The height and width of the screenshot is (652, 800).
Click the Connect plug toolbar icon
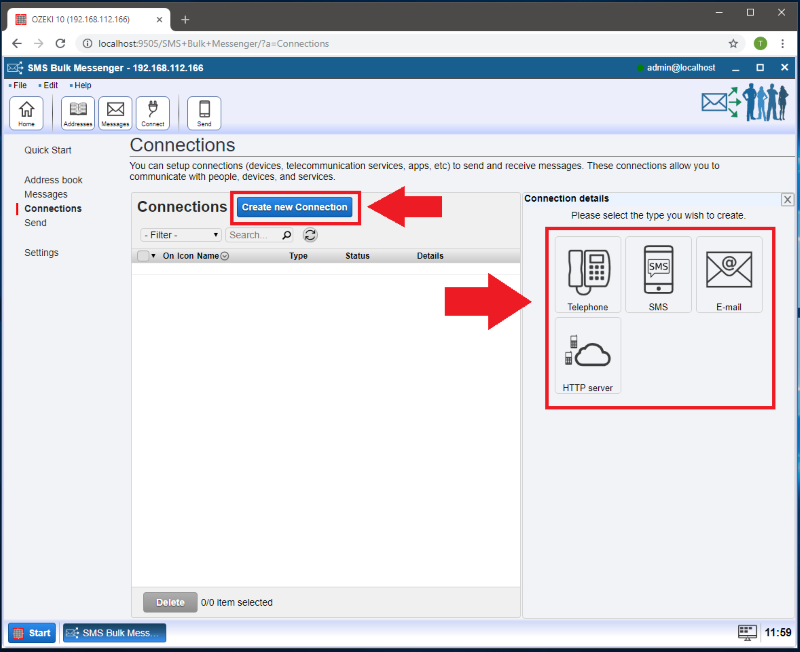(x=153, y=113)
